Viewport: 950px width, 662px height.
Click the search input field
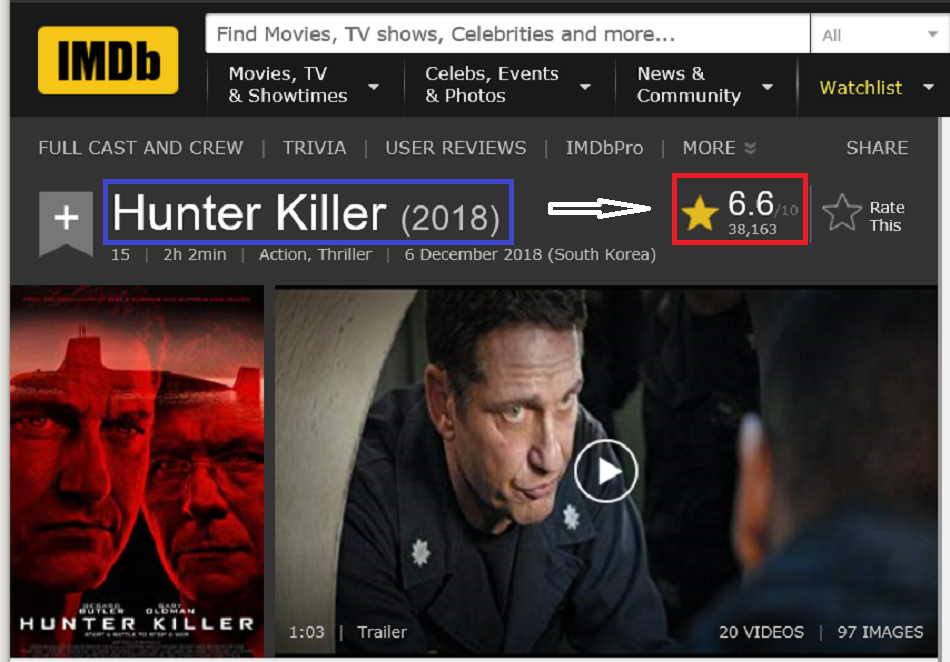click(x=508, y=34)
